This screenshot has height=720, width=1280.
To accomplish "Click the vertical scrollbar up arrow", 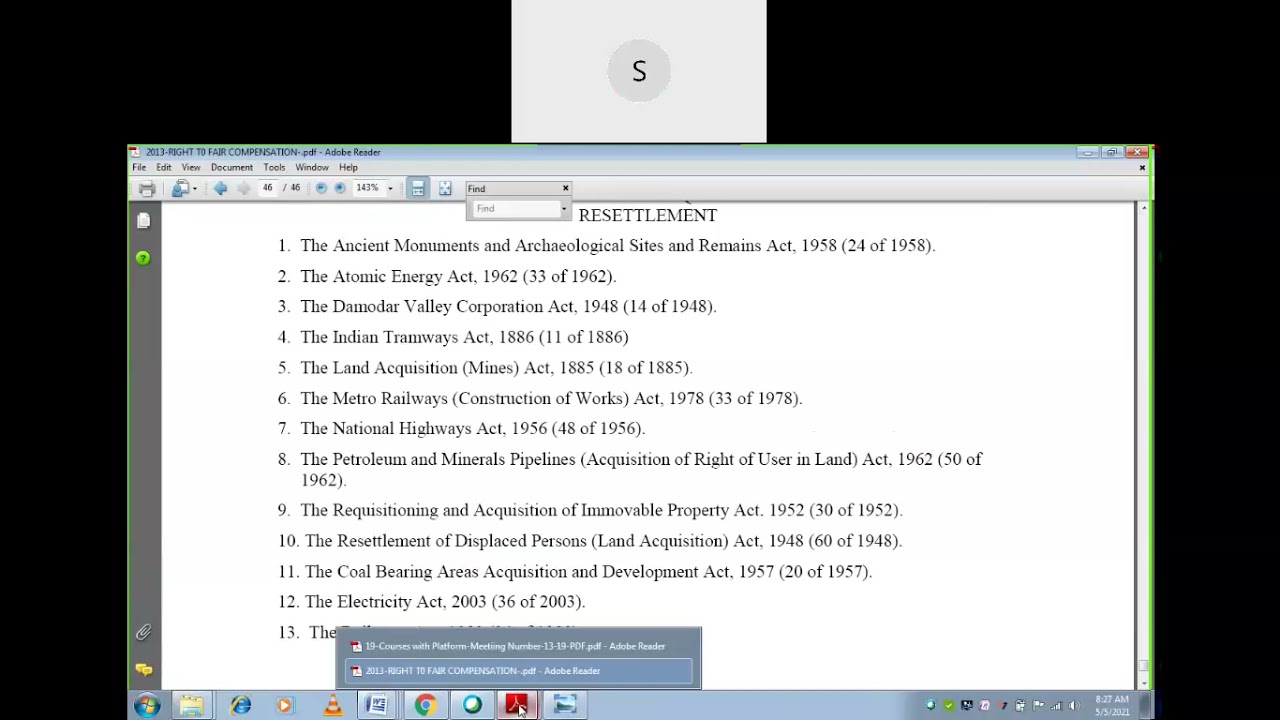I will [1142, 209].
